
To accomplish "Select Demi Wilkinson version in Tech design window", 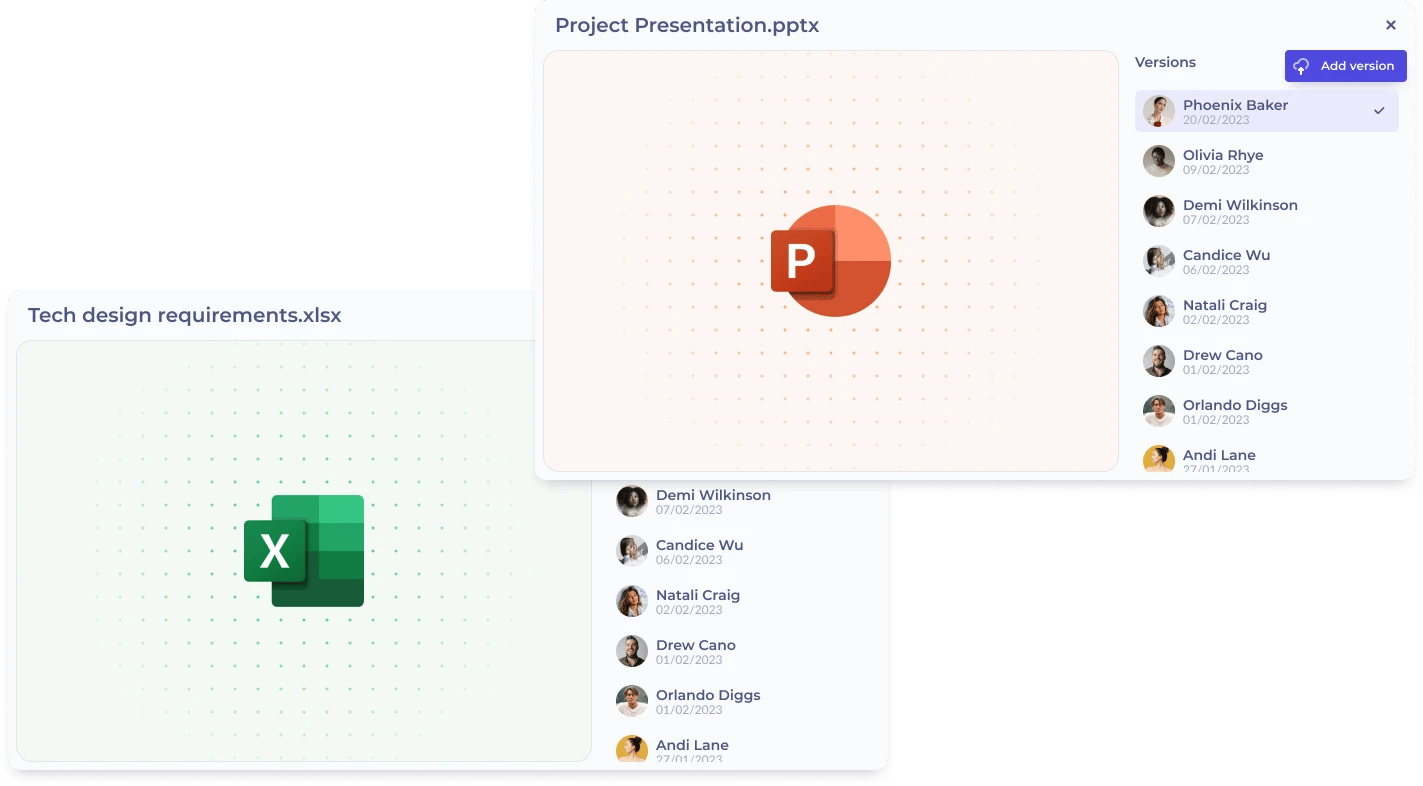I will pyautogui.click(x=740, y=501).
